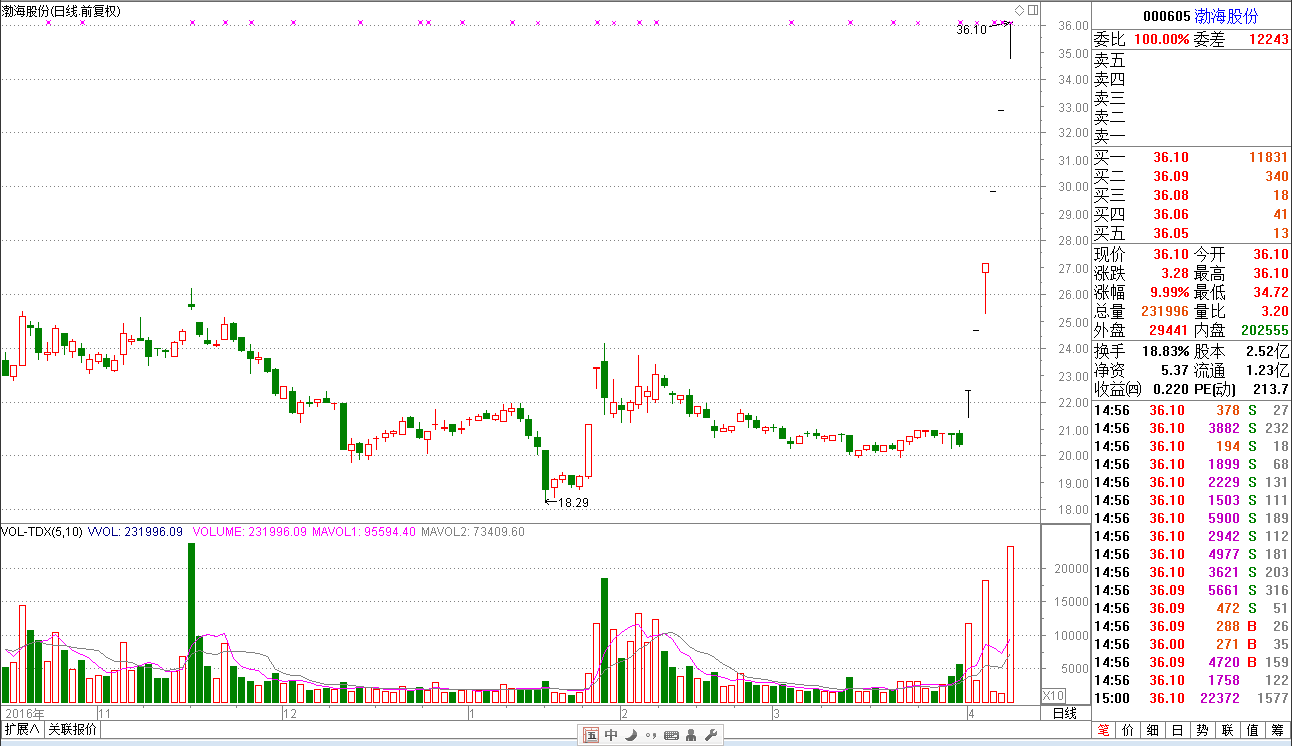Click the 涨幅 value 9.99%
The height and width of the screenshot is (746, 1292).
click(x=1169, y=293)
